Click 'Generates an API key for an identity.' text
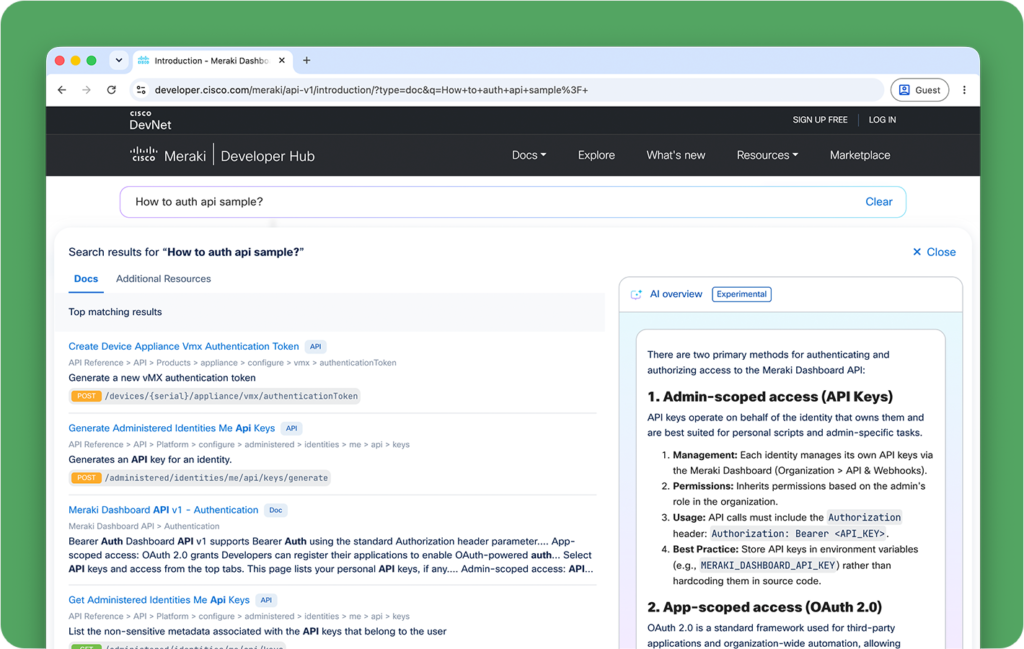 150,460
